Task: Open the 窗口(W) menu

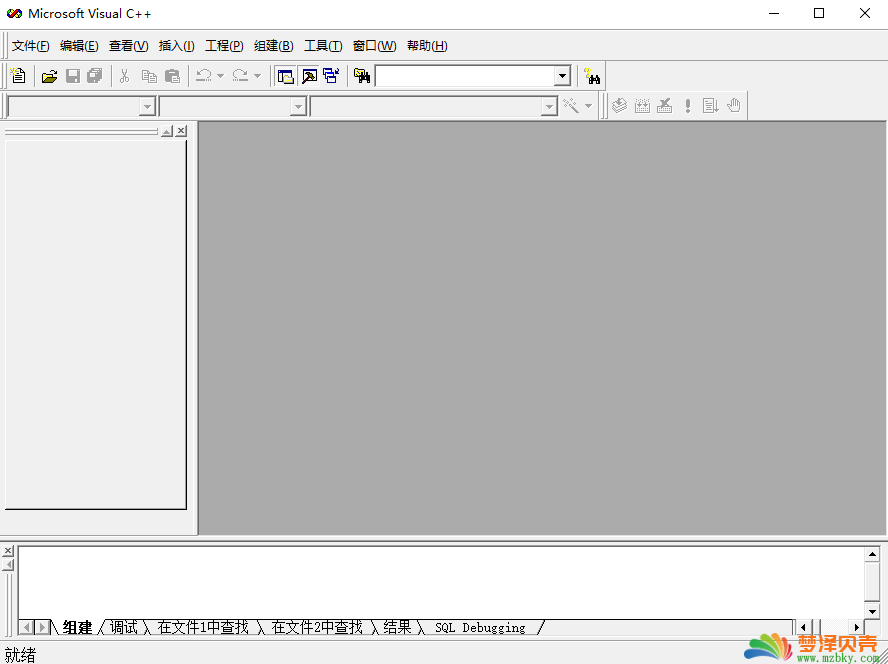Action: pyautogui.click(x=374, y=46)
